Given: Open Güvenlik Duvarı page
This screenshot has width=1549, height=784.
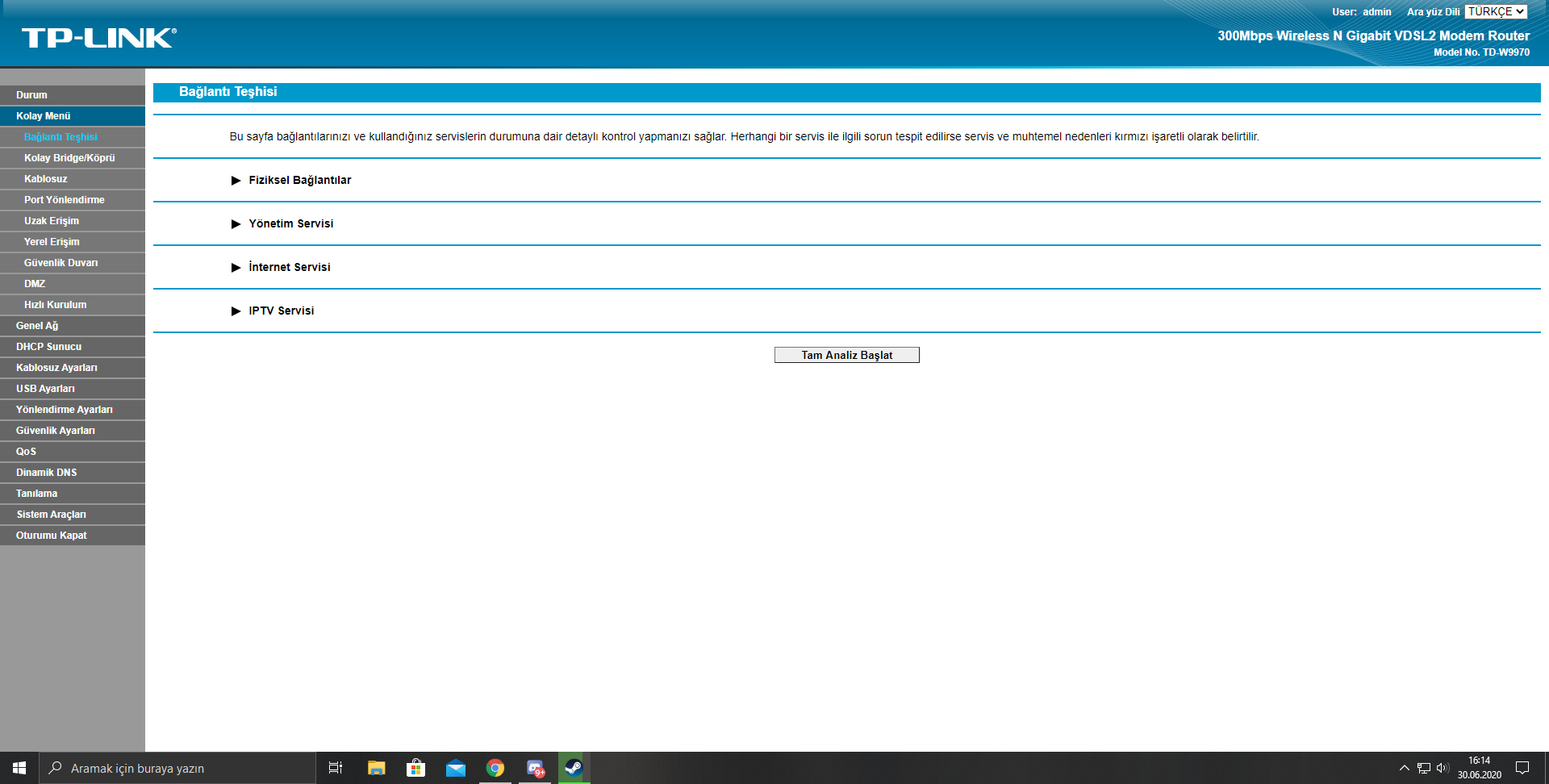Looking at the screenshot, I should (x=73, y=263).
